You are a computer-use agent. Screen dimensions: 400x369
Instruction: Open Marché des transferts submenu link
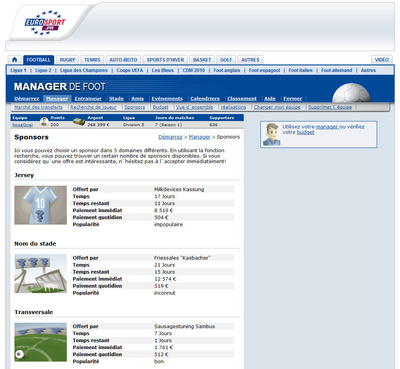pyautogui.click(x=39, y=107)
